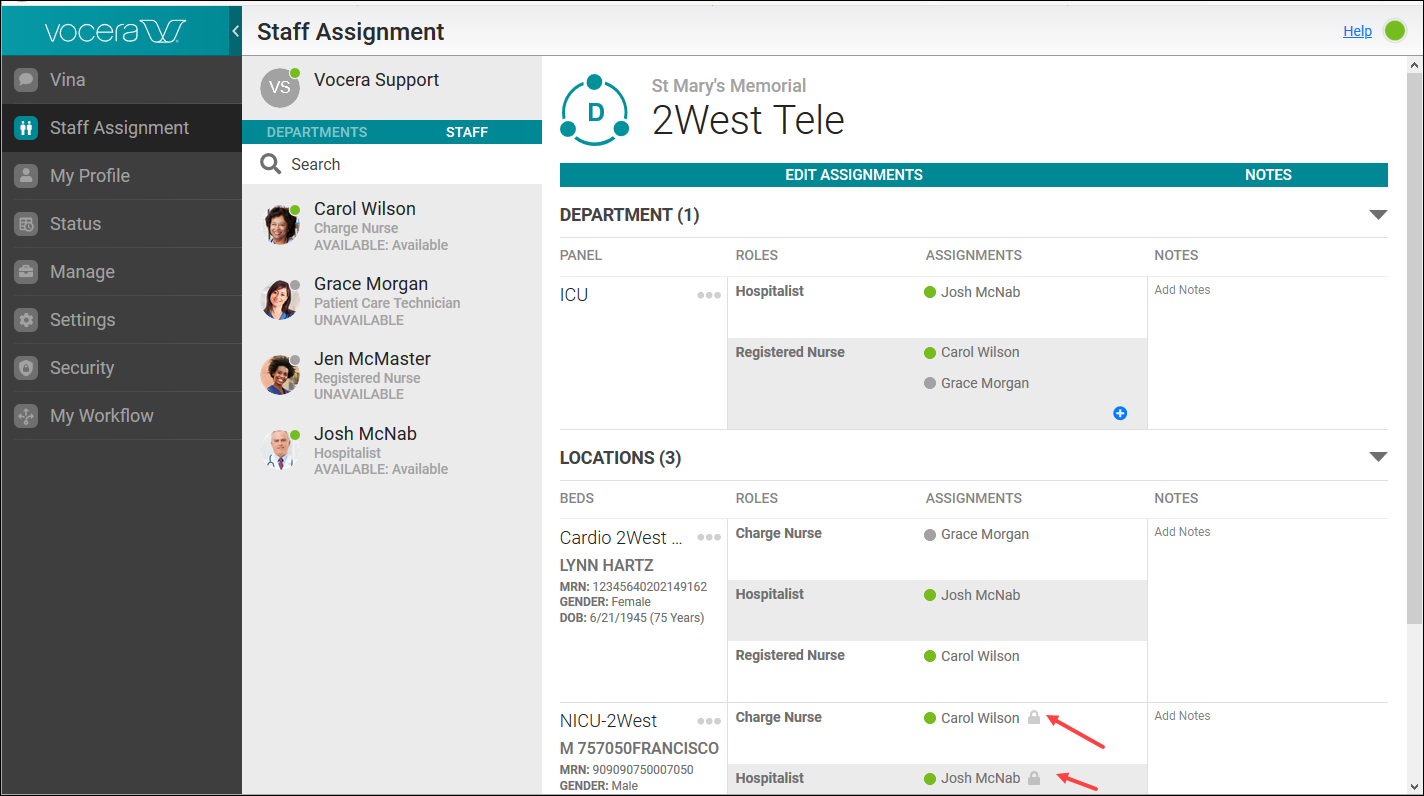Screen dimensions: 1424x796
Task: Click Add Notes for the ICU panel
Action: (x=1182, y=290)
